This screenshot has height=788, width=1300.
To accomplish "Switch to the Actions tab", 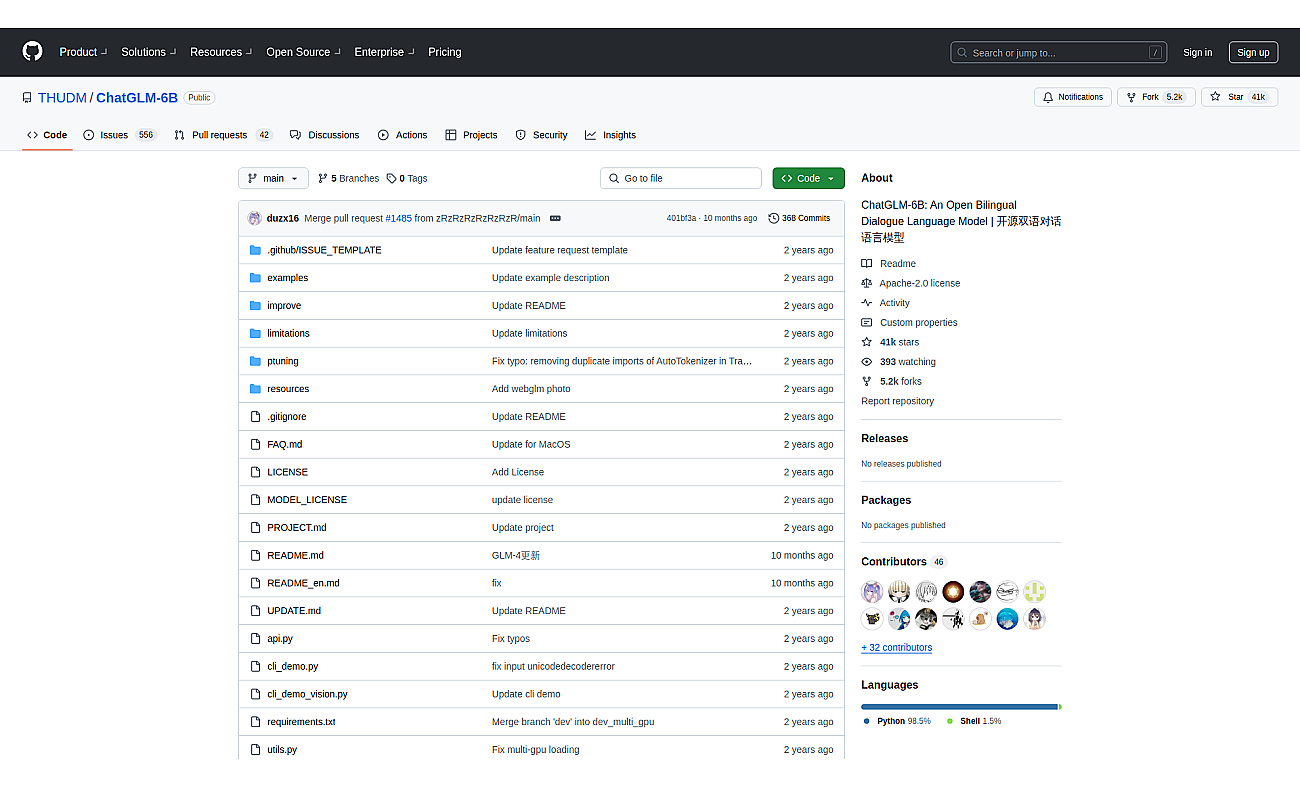I will coord(403,135).
